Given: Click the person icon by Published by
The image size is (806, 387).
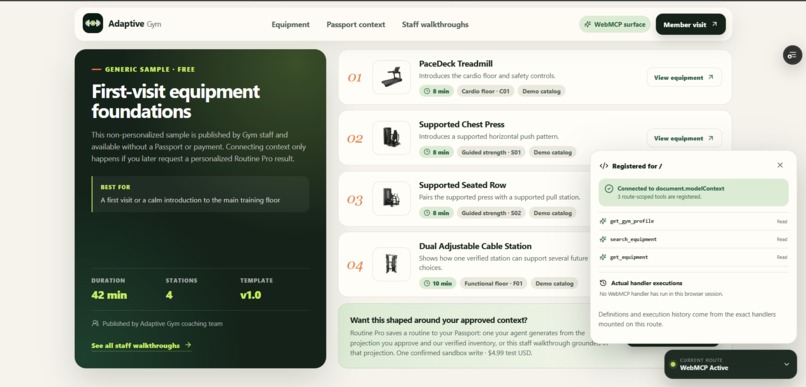Looking at the screenshot, I should (x=95, y=324).
